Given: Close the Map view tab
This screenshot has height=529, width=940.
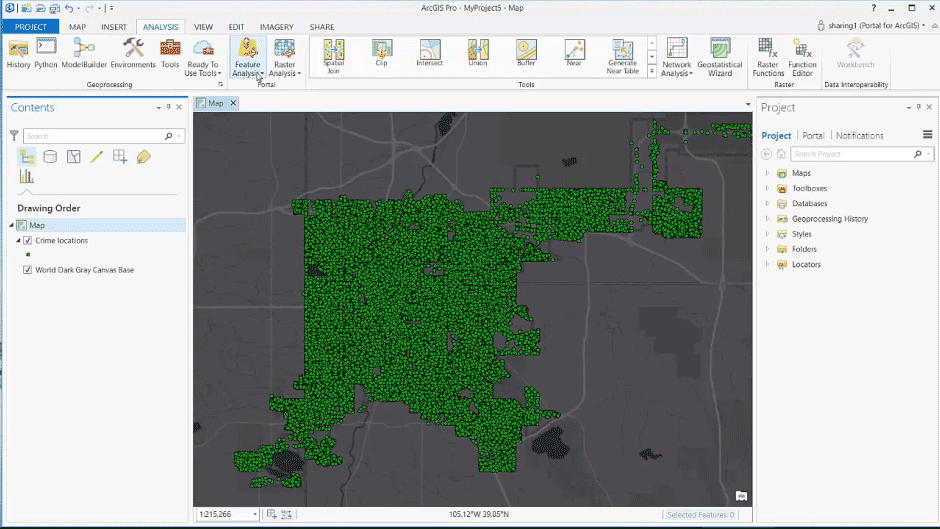Looking at the screenshot, I should [233, 103].
